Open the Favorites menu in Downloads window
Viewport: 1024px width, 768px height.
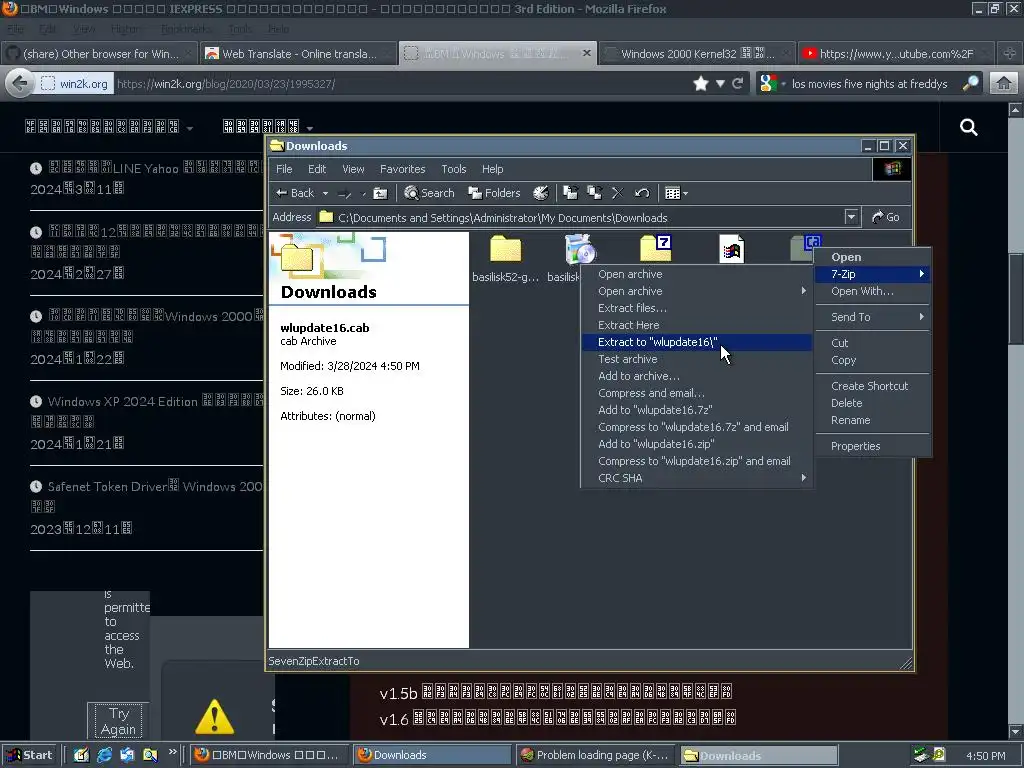(402, 169)
